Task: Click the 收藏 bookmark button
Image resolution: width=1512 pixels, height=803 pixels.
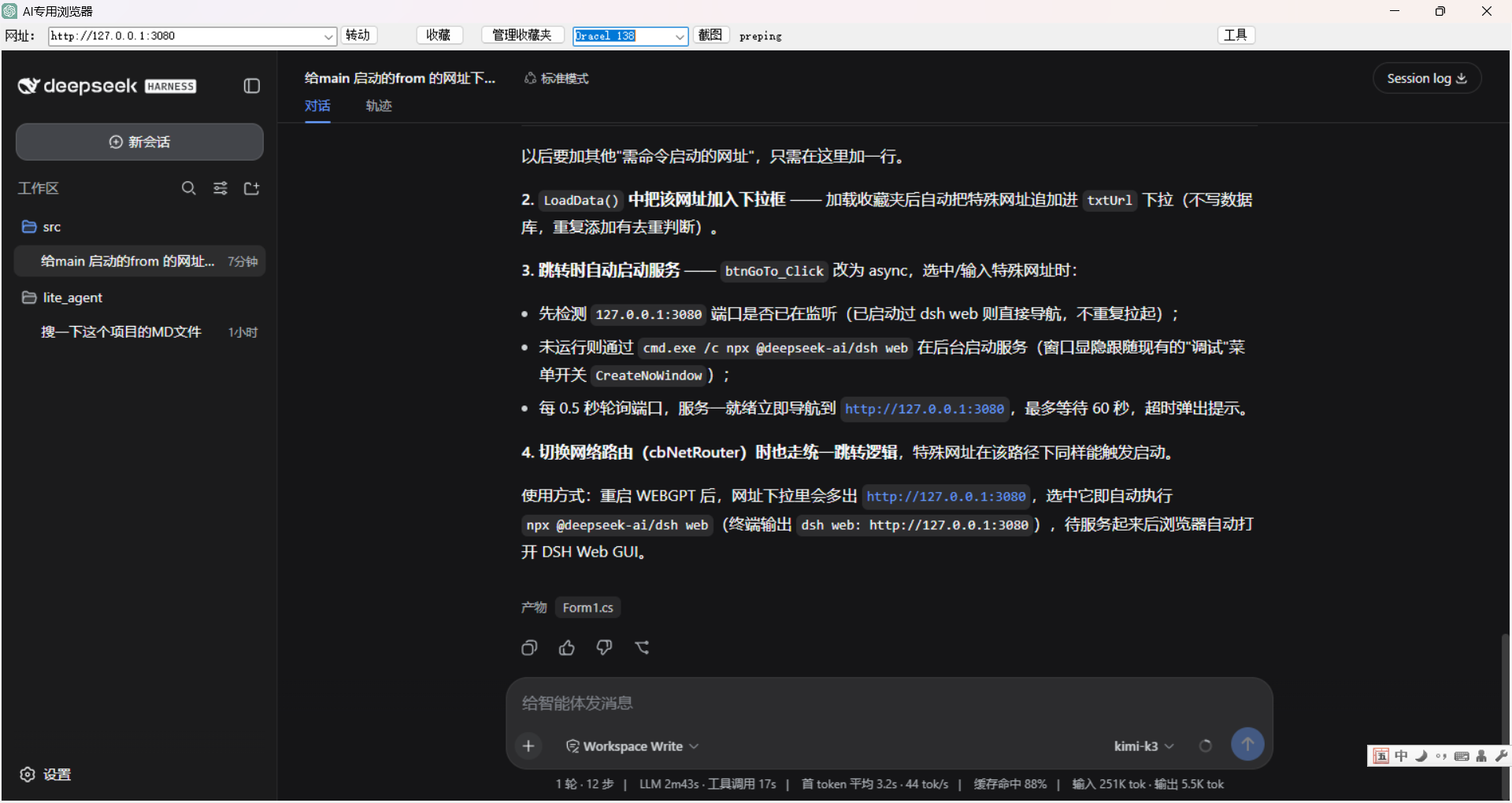Action: pos(439,35)
